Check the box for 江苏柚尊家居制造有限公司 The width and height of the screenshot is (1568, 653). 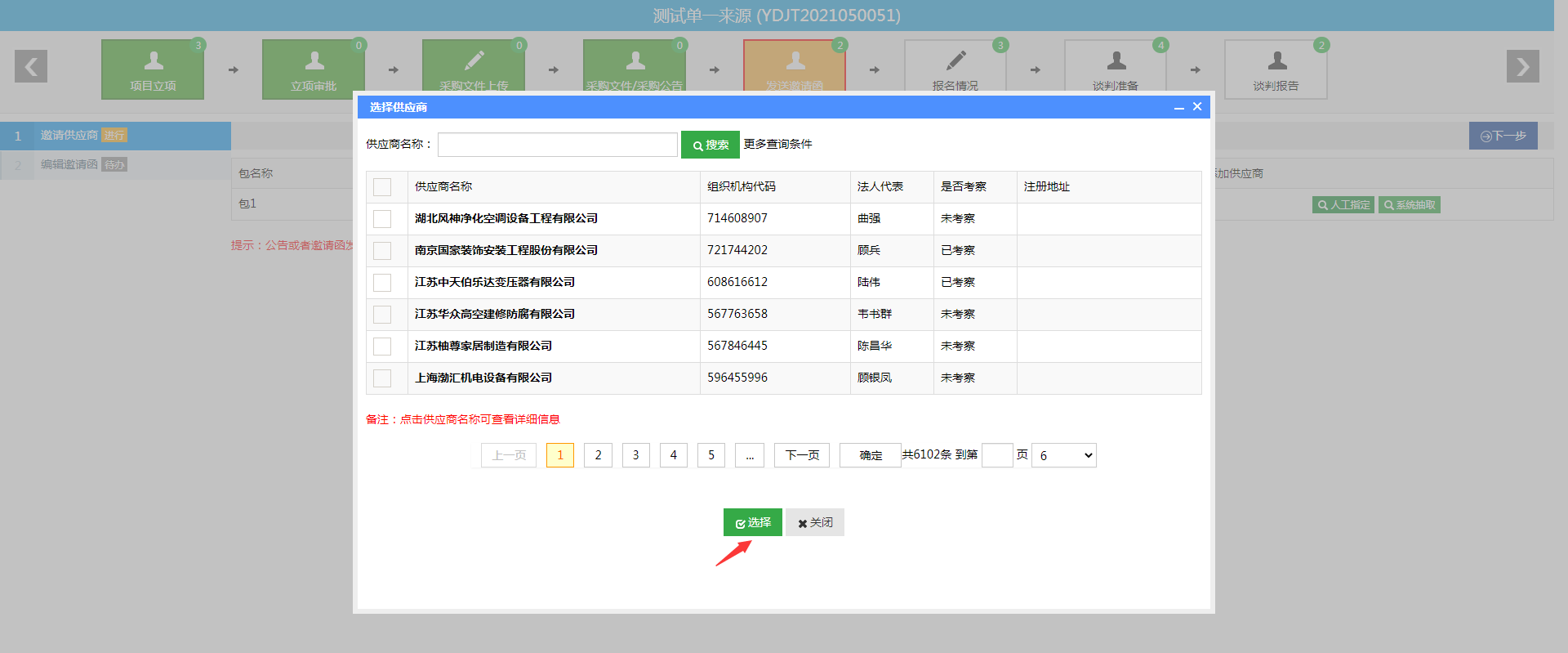(382, 347)
